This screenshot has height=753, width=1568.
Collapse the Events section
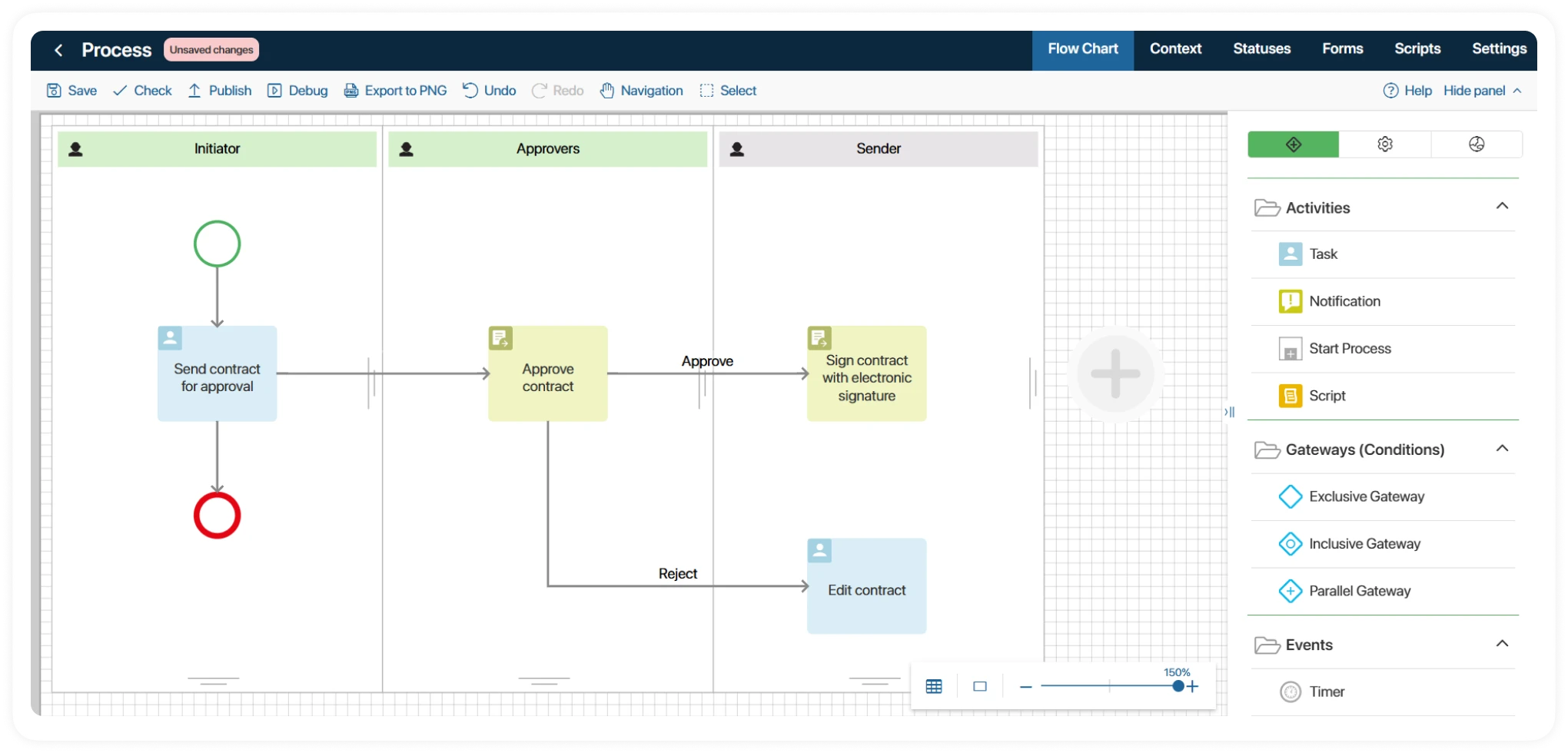(1502, 644)
